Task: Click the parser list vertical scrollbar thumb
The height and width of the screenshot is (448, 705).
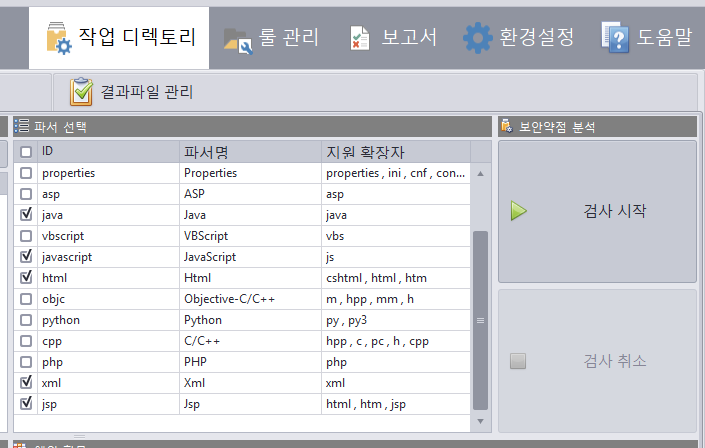Action: tap(480, 320)
